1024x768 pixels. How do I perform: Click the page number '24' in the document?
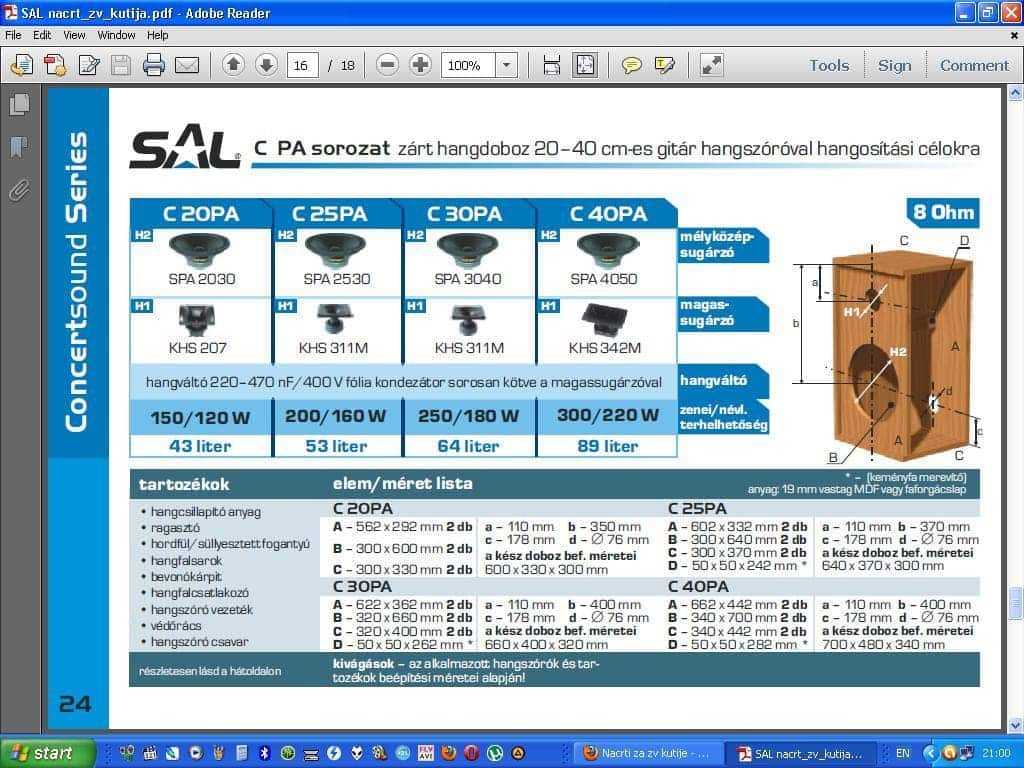point(75,704)
